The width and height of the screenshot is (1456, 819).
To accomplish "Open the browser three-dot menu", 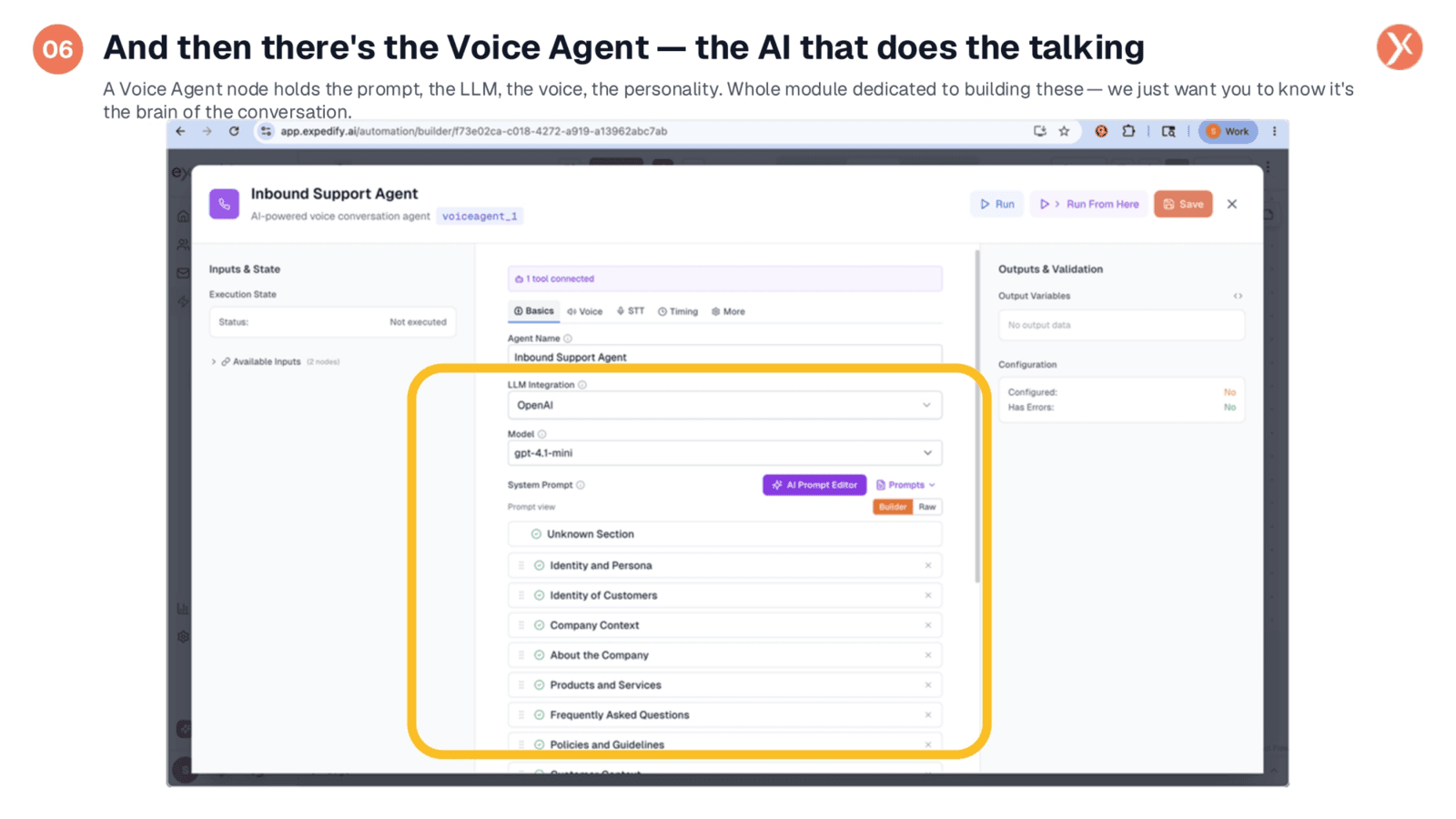I will (1274, 131).
